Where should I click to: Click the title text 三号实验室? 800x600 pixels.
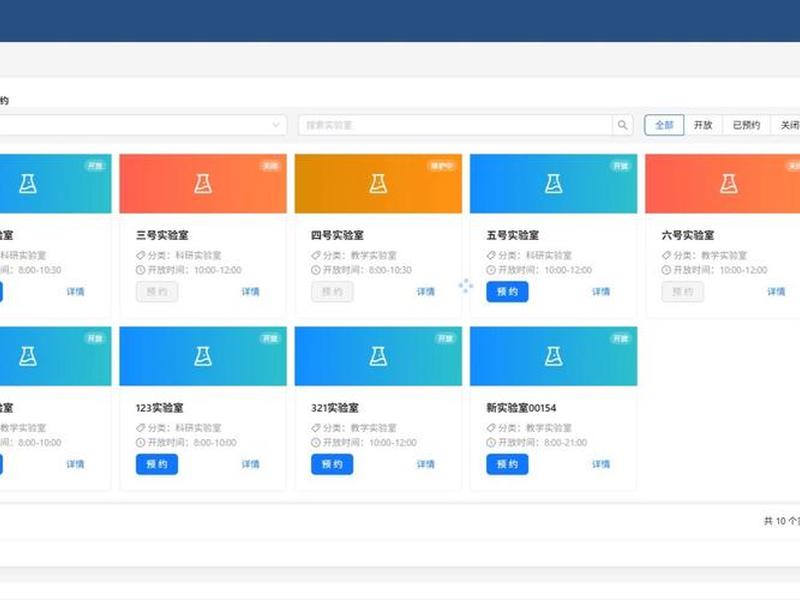(x=162, y=235)
